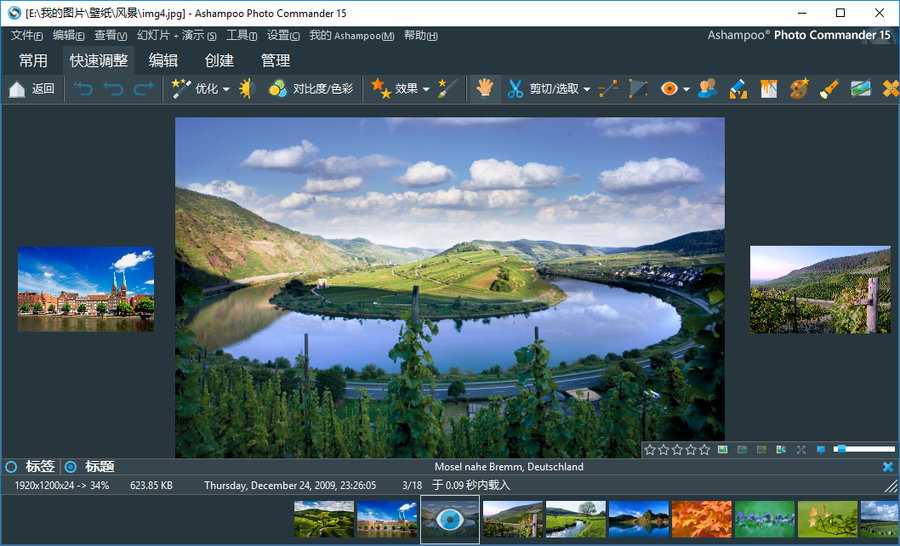Expand the 效果 effects dropdown arrow
Image resolution: width=900 pixels, height=546 pixels.
[x=426, y=89]
